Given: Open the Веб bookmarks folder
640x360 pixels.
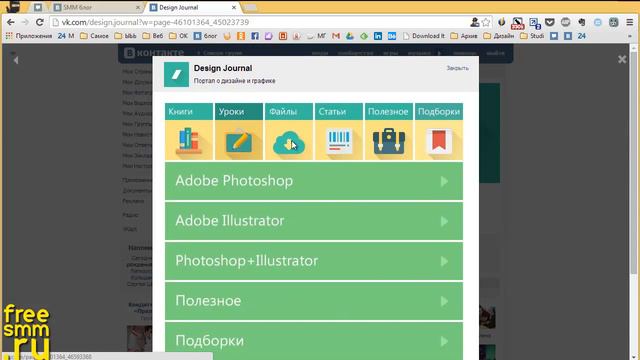Looking at the screenshot, I should [x=153, y=36].
